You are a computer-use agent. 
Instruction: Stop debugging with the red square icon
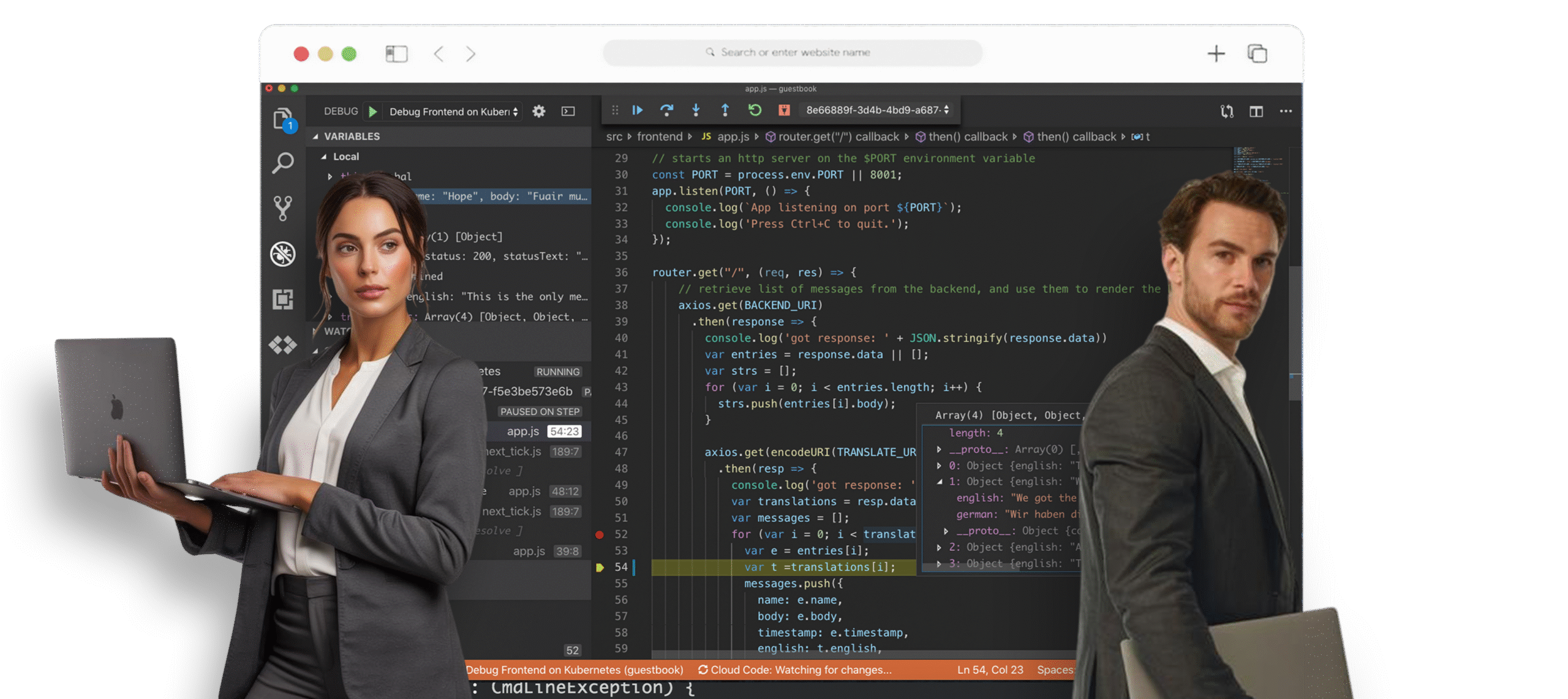coord(784,110)
